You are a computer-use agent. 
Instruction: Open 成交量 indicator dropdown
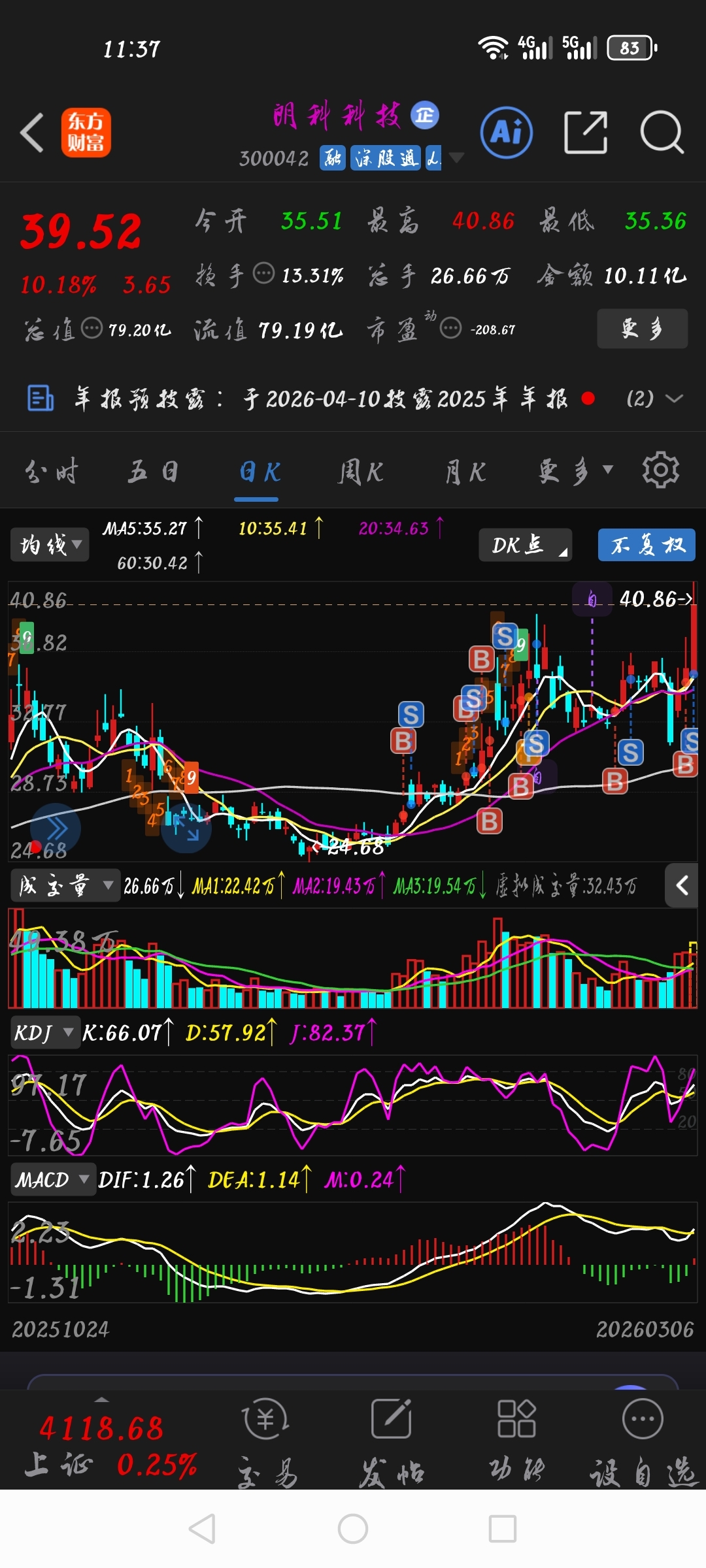pyautogui.click(x=65, y=885)
